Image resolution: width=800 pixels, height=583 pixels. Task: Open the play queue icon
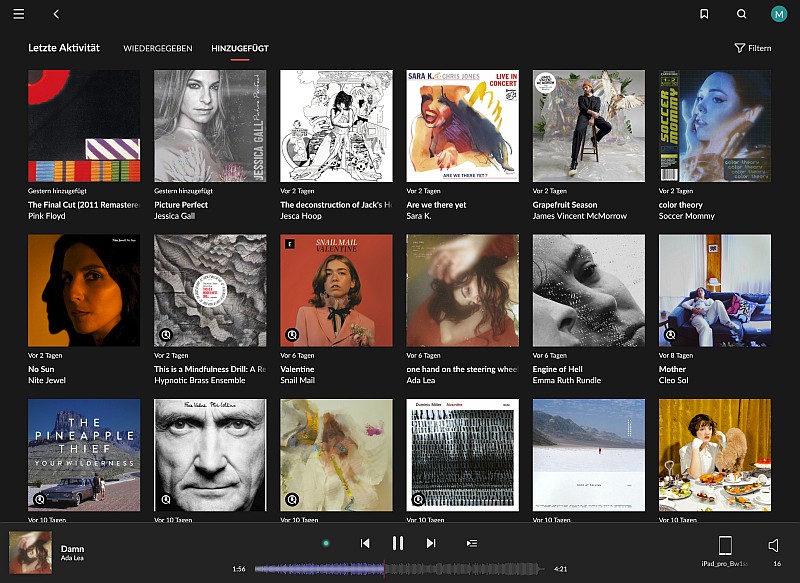point(472,543)
